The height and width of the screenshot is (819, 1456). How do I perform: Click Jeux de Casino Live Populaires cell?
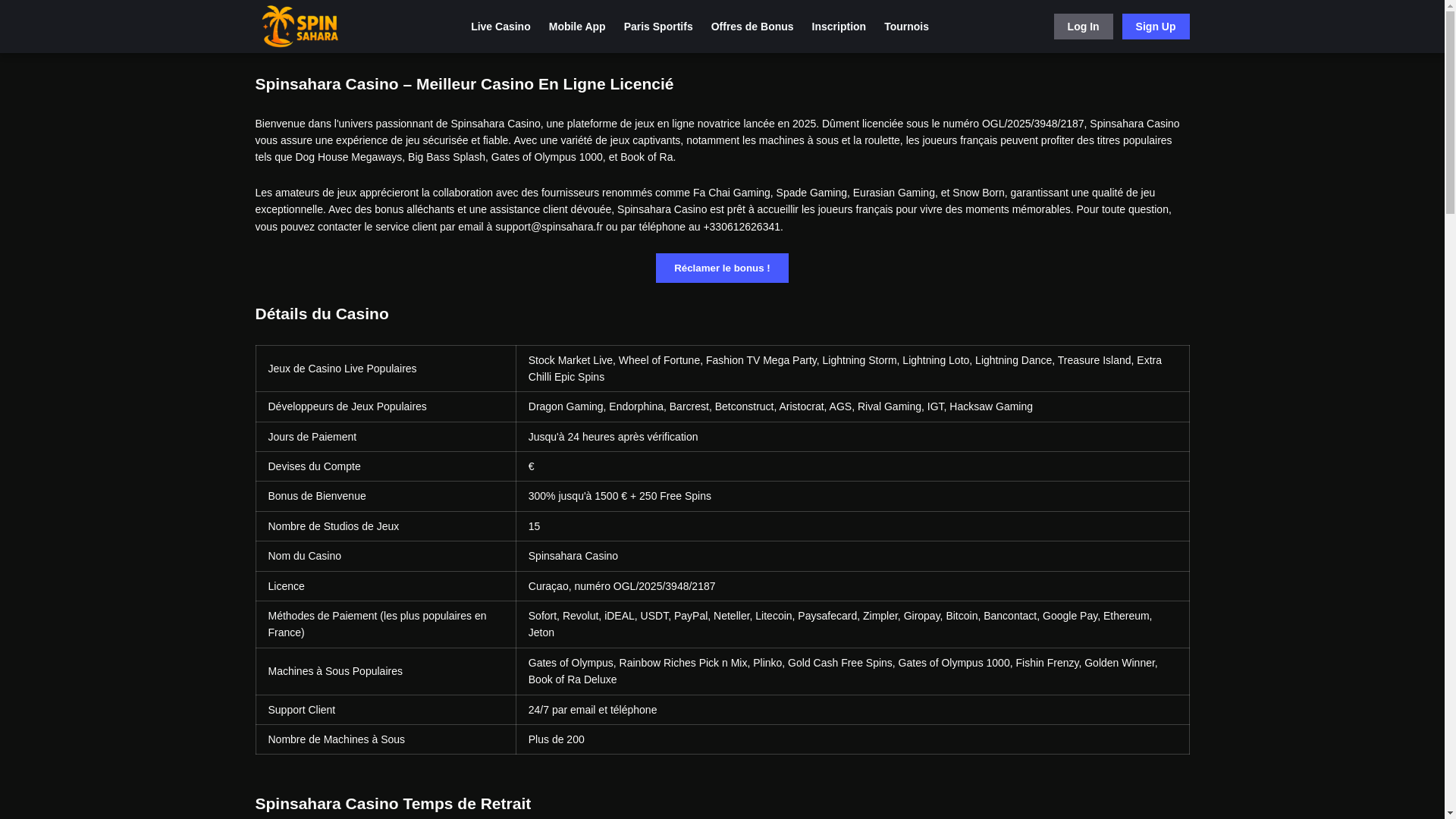pyautogui.click(x=386, y=369)
